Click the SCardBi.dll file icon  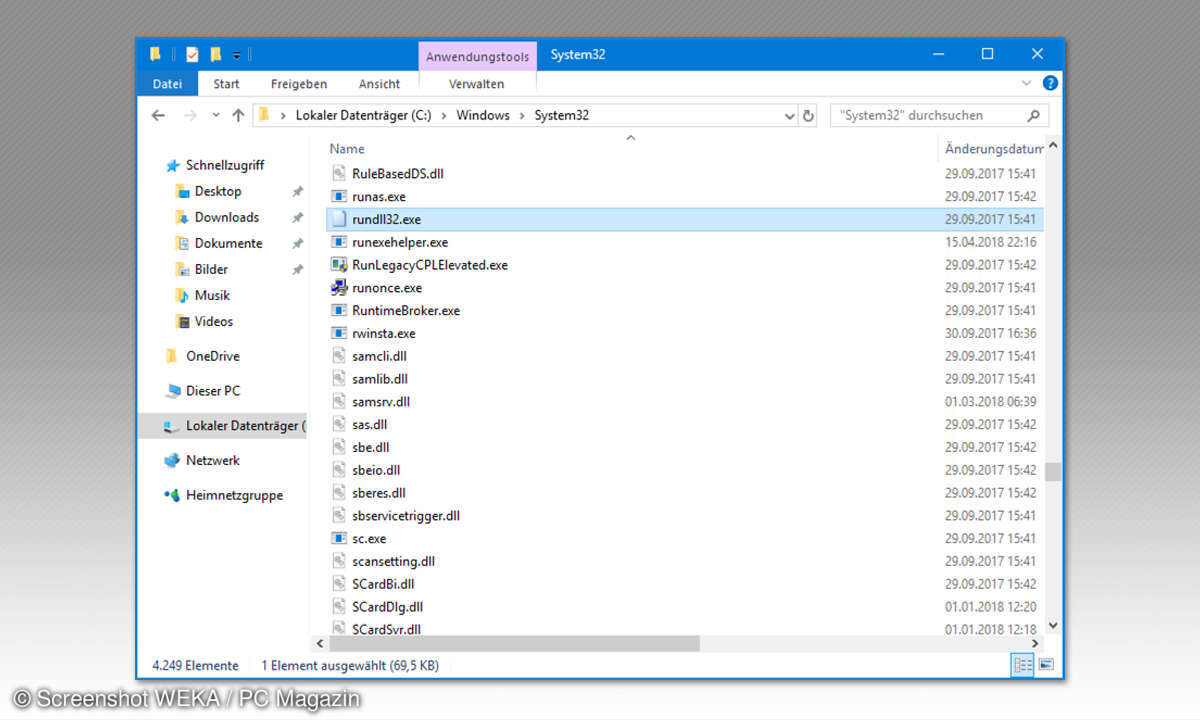[x=339, y=584]
